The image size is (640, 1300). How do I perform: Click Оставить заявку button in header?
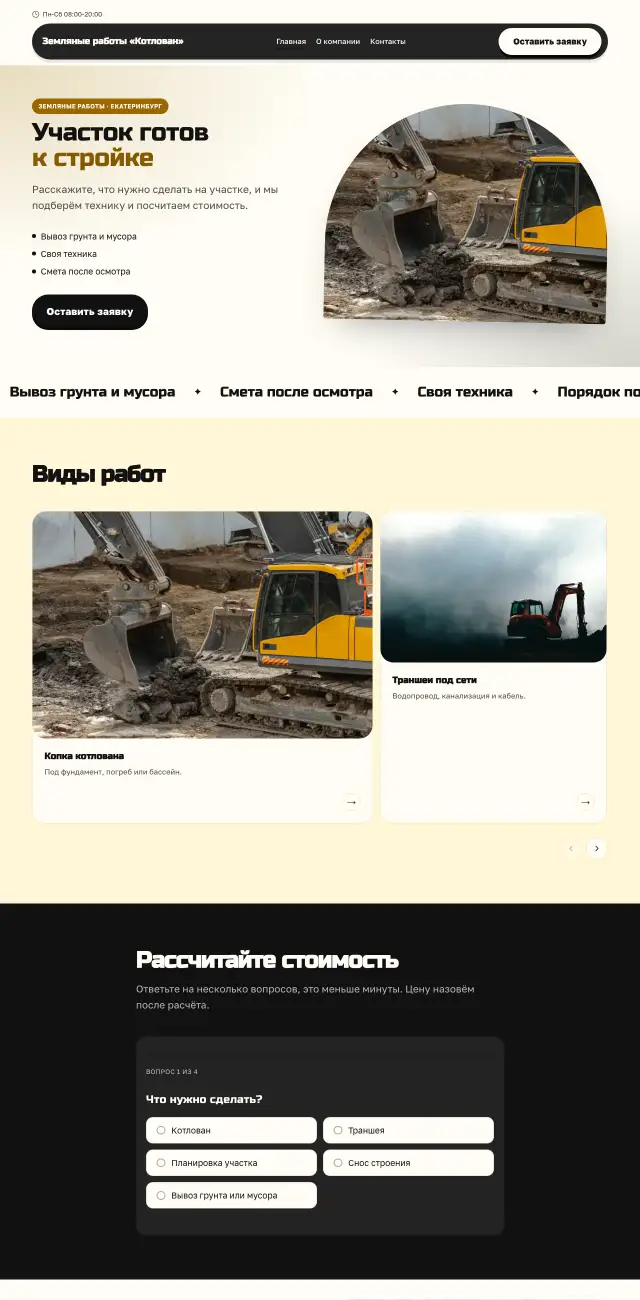550,41
